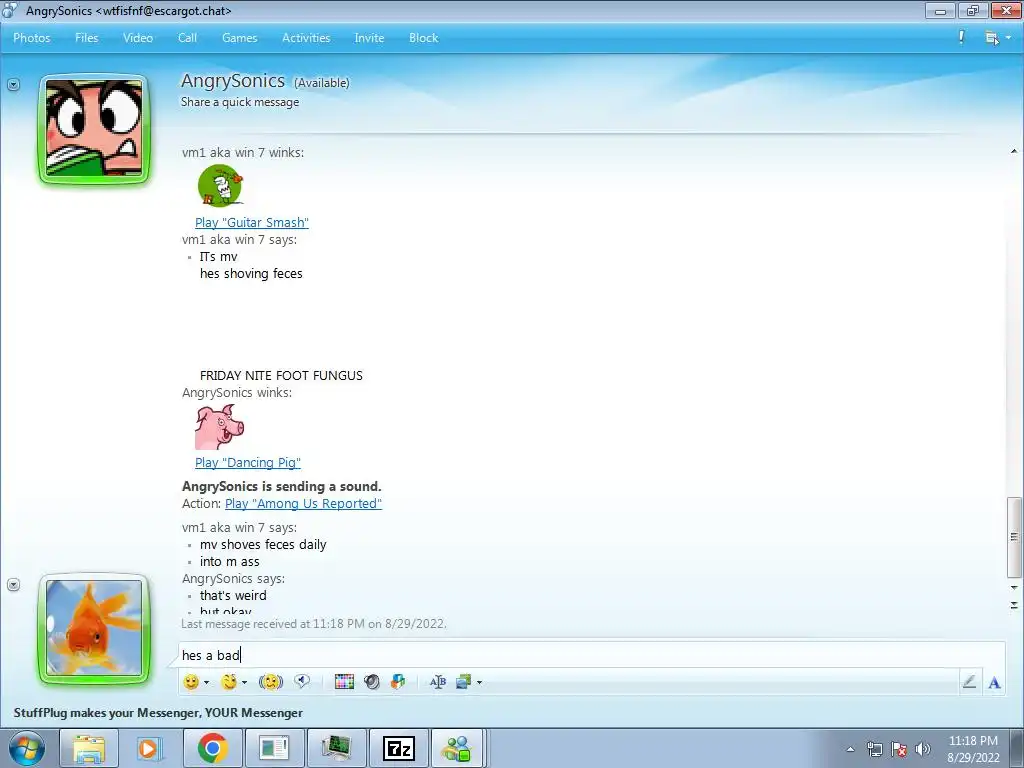Open the color grid plugin icon
Image resolution: width=1024 pixels, height=768 pixels.
point(344,682)
